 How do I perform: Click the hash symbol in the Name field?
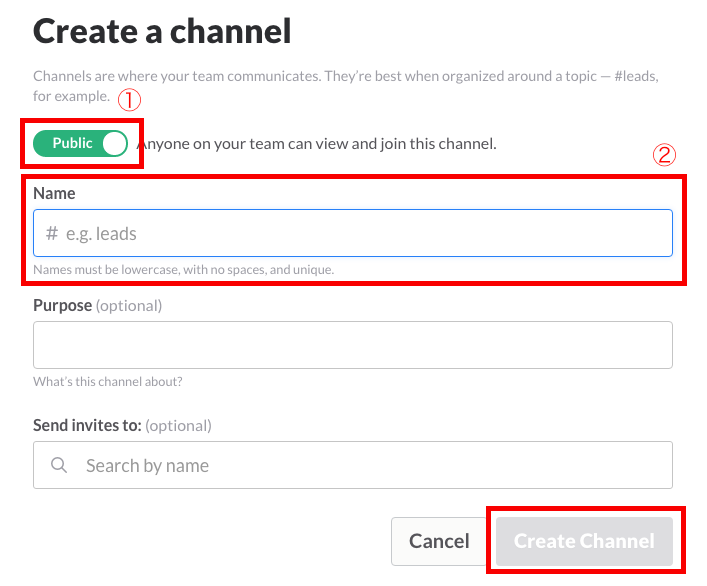point(52,234)
